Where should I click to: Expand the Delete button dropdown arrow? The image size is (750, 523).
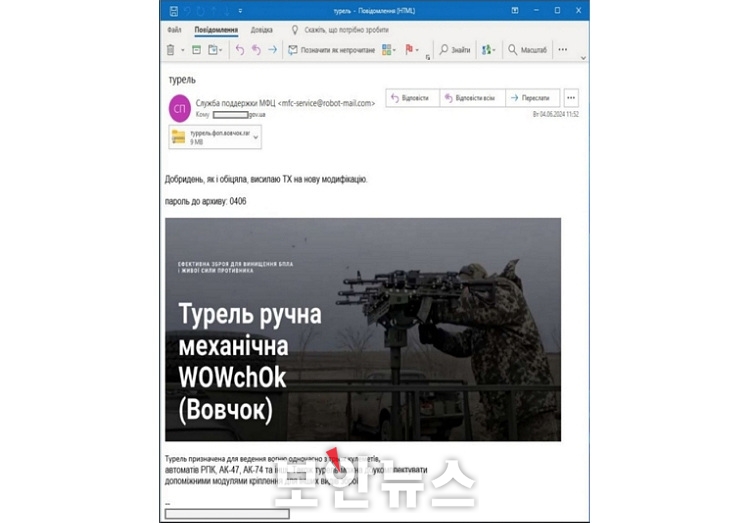tap(182, 50)
